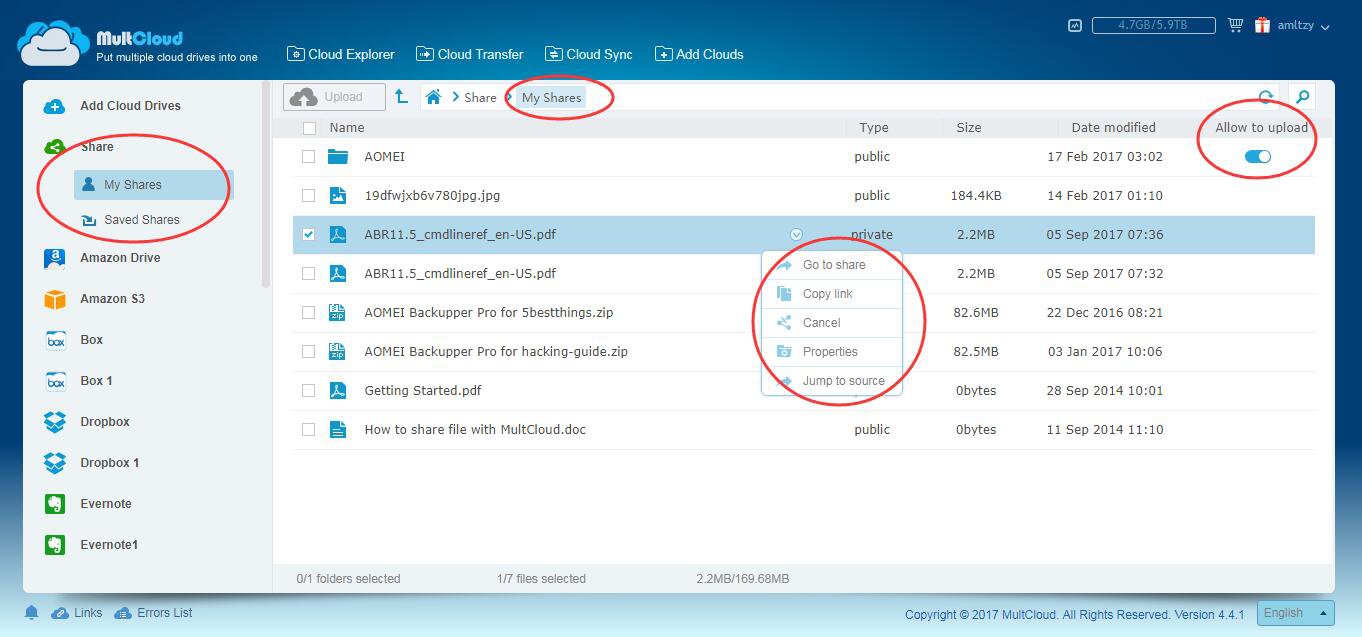Click the AOMEI folder icon

(x=338, y=157)
